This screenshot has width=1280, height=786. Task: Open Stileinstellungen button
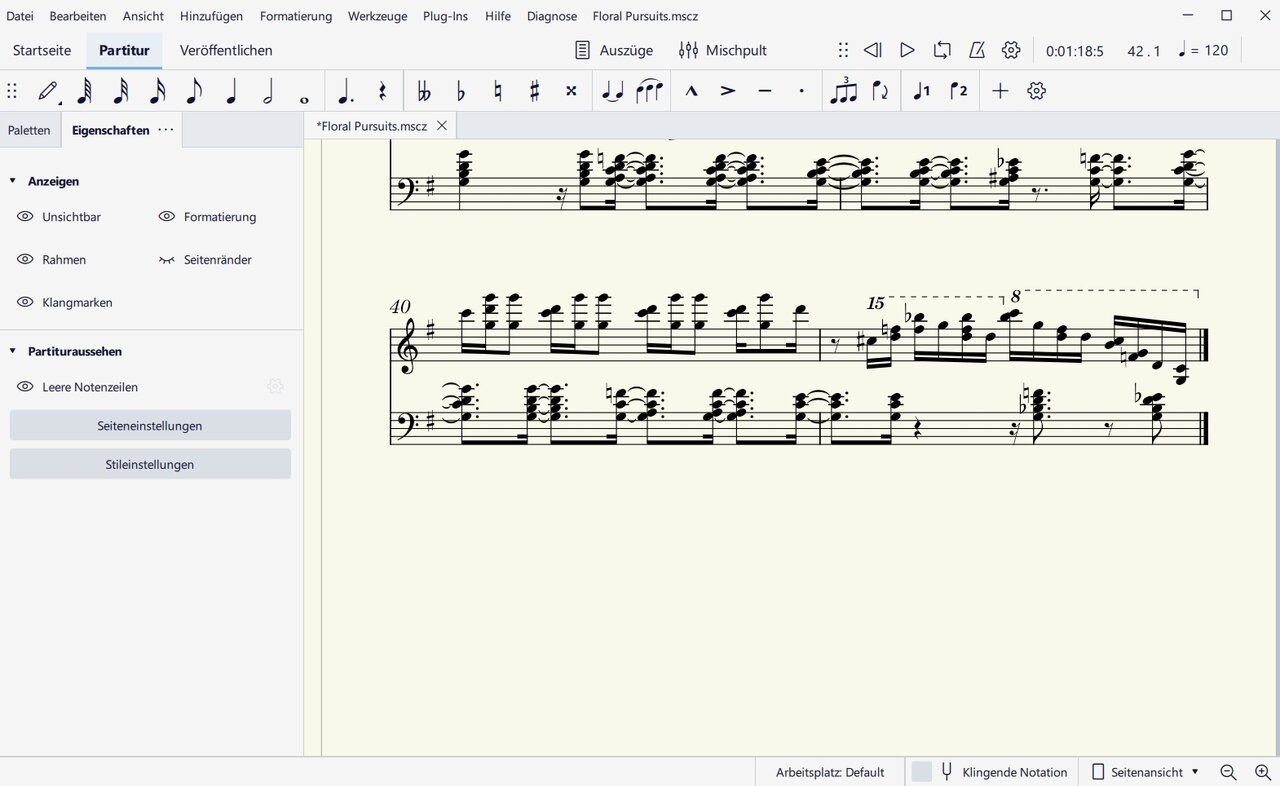pos(150,464)
